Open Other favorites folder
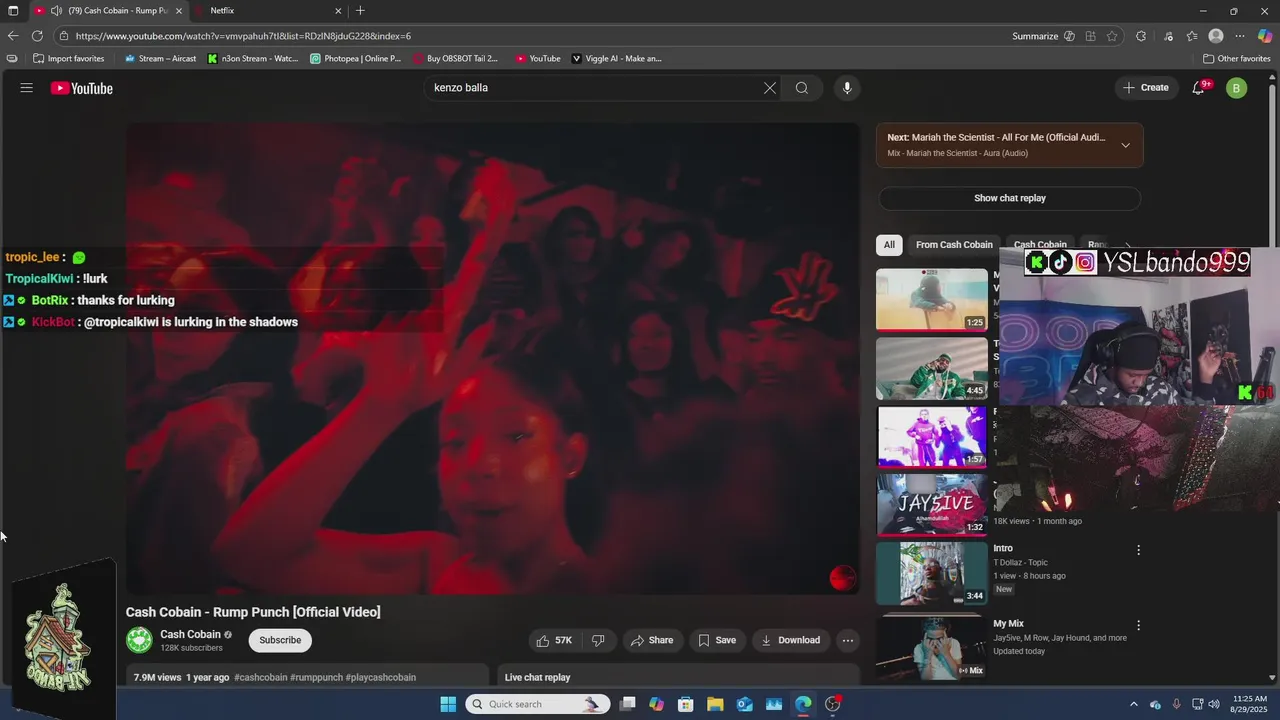 coord(1237,58)
